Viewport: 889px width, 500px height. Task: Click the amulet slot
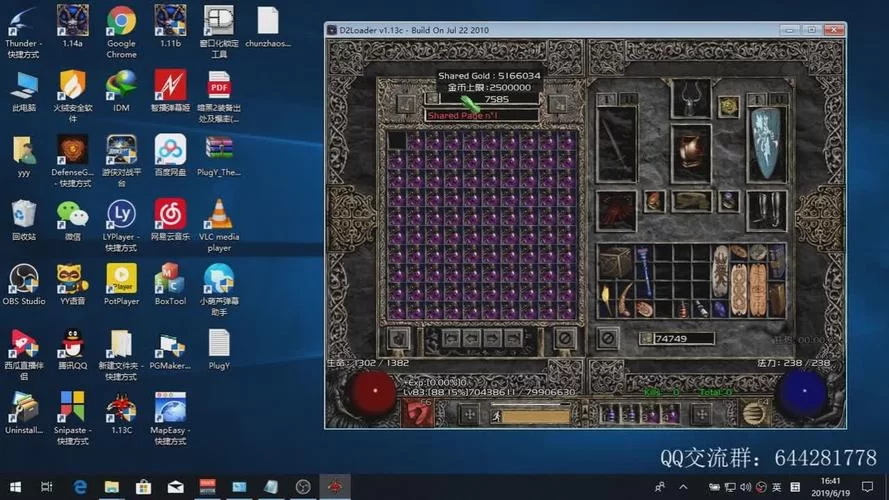pos(729,104)
